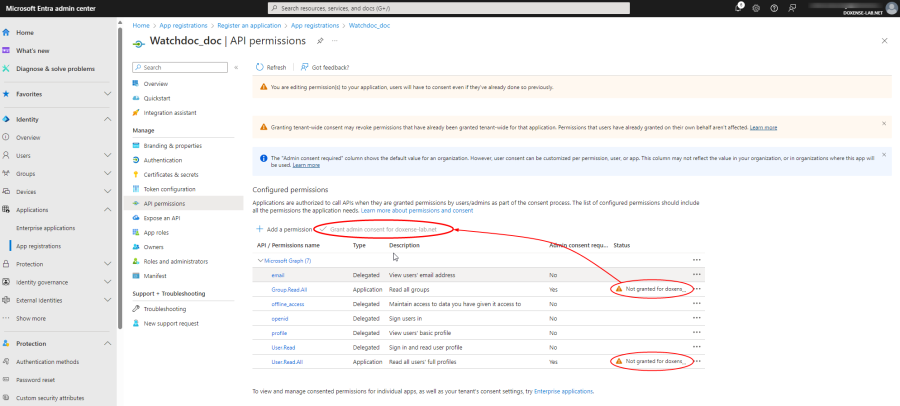Dismiss the tenant-wide consent warning banner
Screen dimensions: 900x406
coord(884,124)
